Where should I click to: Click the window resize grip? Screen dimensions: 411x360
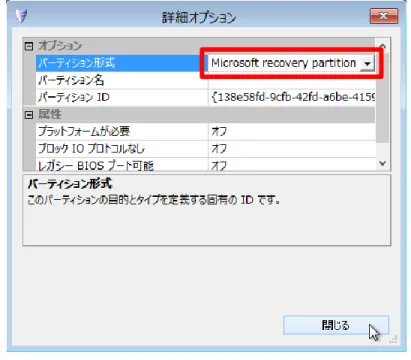(x=393, y=339)
